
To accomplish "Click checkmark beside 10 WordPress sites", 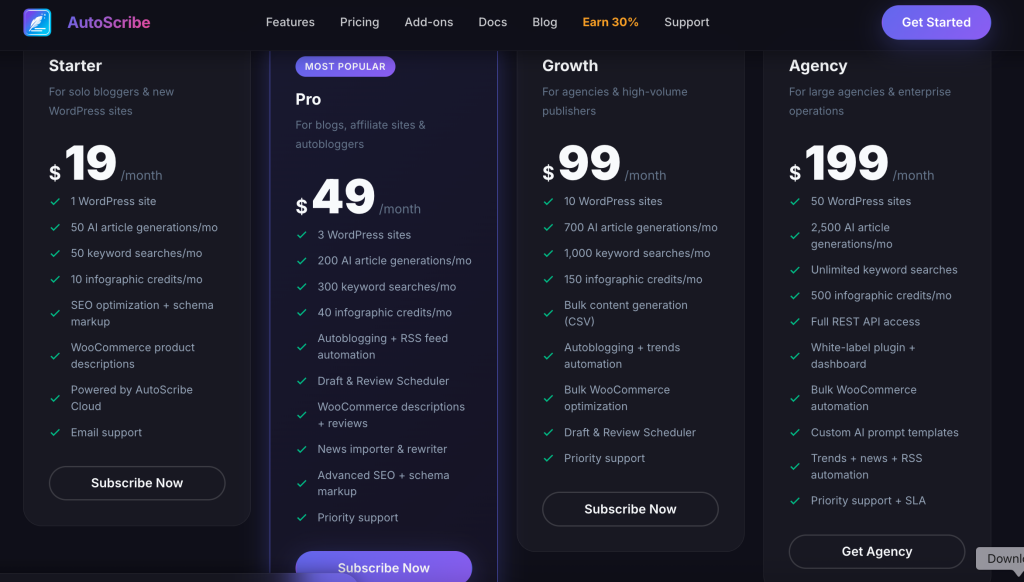I will pos(549,202).
